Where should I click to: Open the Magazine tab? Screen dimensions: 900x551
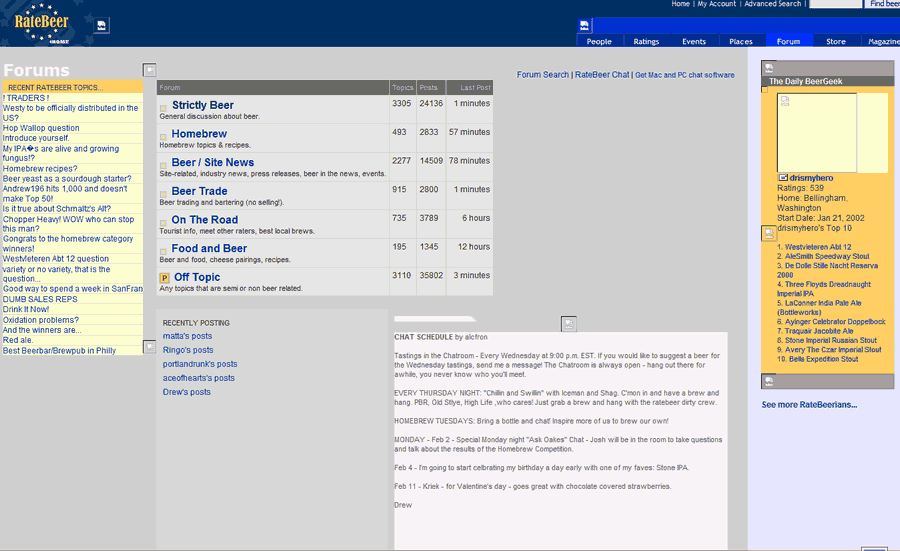(883, 41)
